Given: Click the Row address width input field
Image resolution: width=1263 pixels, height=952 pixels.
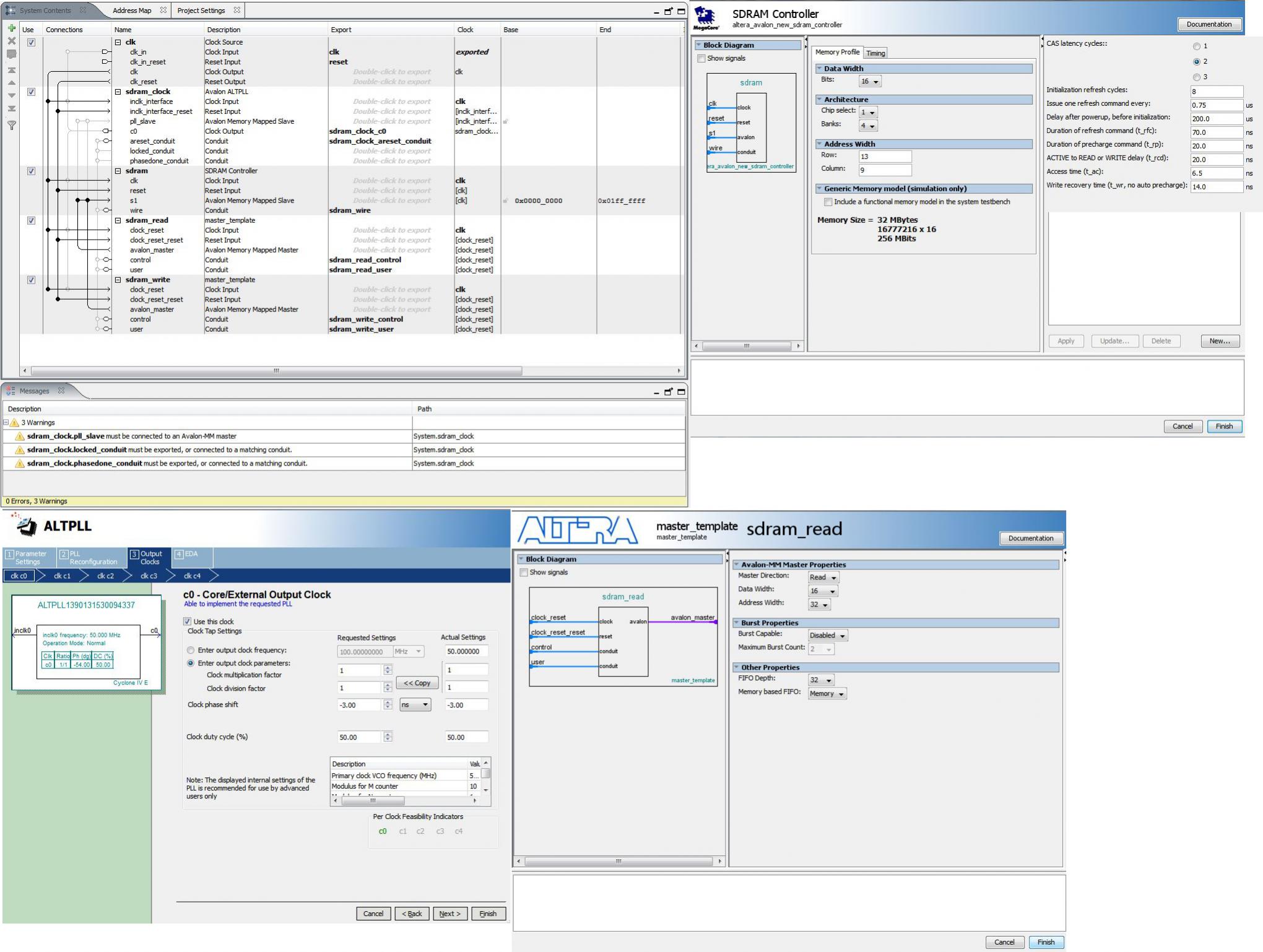Looking at the screenshot, I should 885,157.
